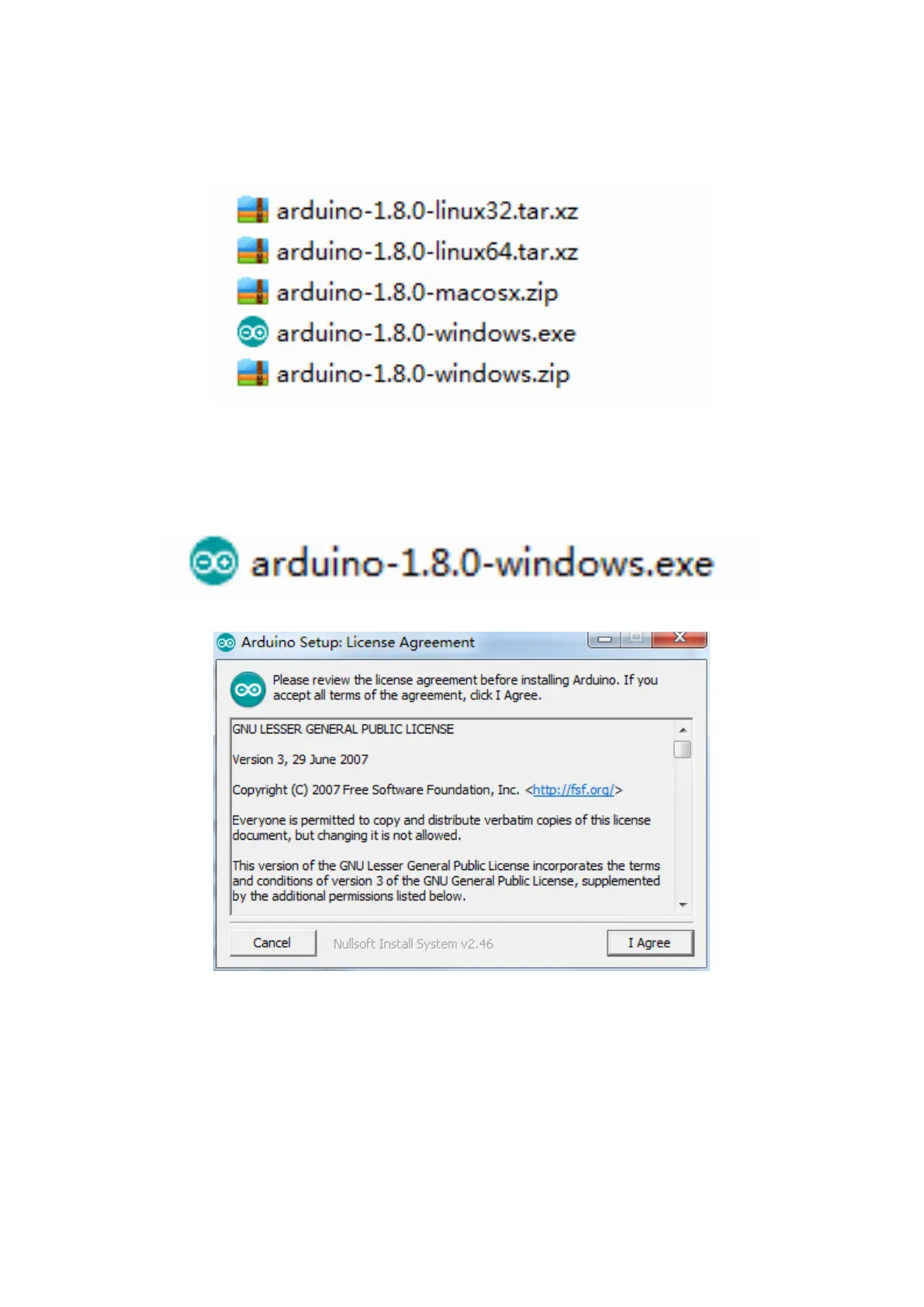The width and height of the screenshot is (924, 1307).
Task: Select the arduino-1.8.0-linux64.tar.xz archive icon
Action: [252, 251]
